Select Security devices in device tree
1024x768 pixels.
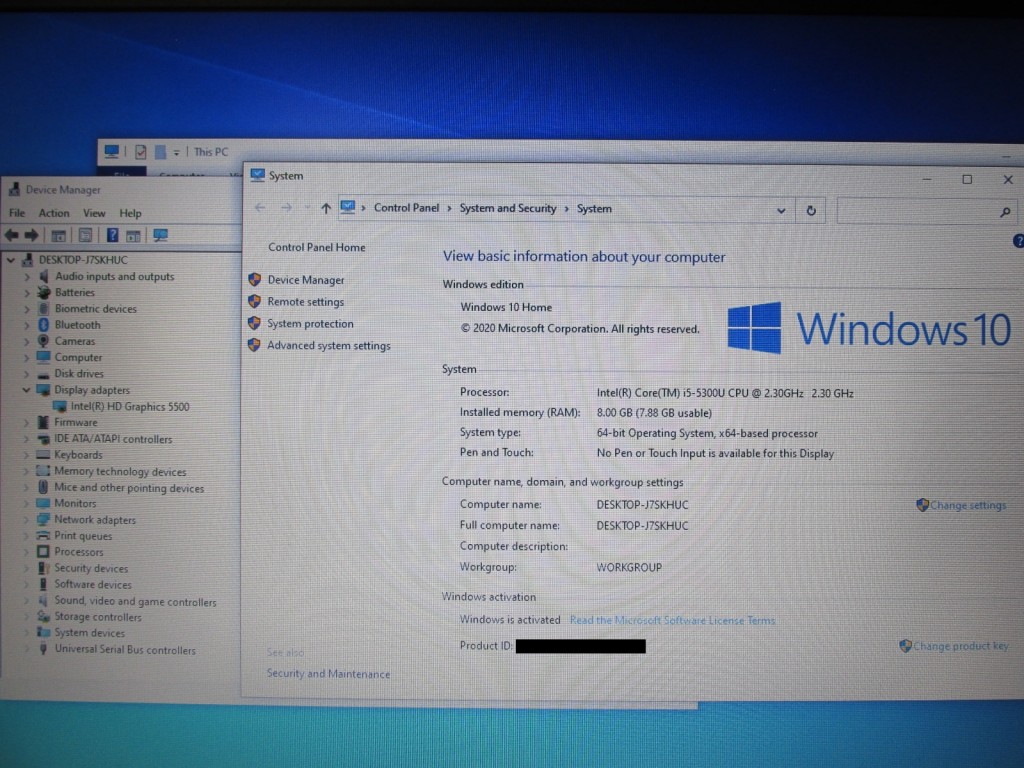coord(91,568)
